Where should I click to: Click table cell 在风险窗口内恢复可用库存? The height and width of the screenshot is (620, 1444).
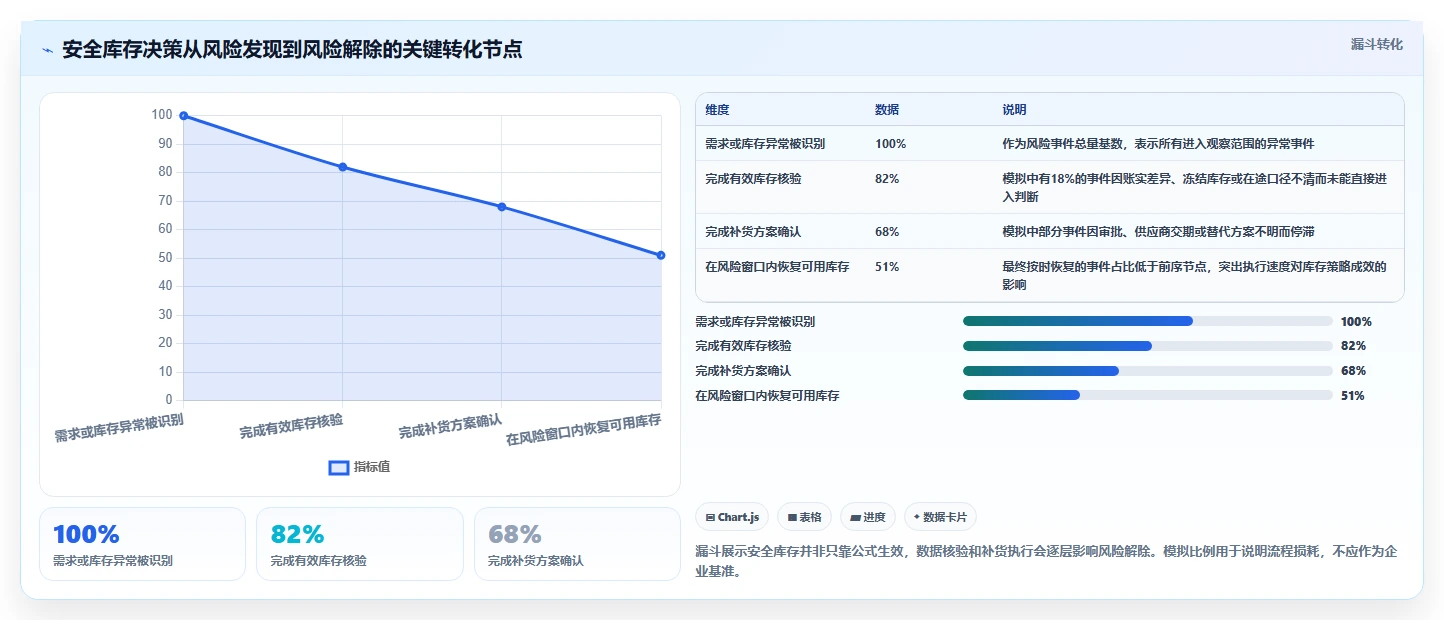pyautogui.click(x=777, y=267)
